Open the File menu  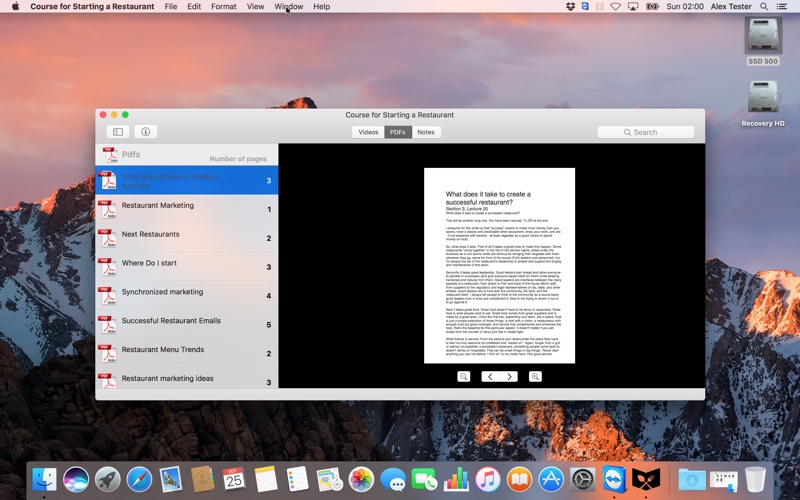pyautogui.click(x=171, y=6)
